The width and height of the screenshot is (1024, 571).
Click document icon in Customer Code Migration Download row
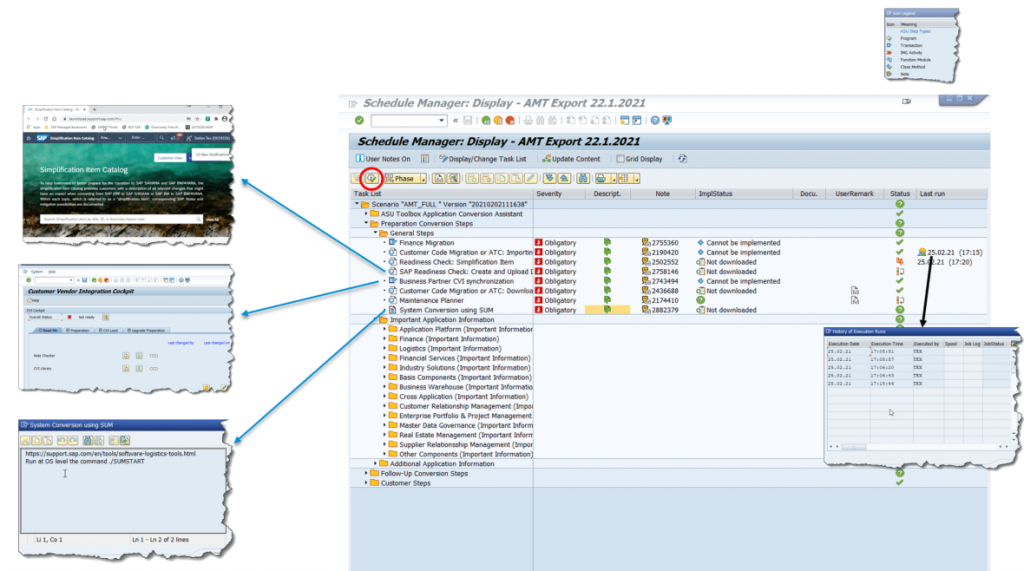pos(855,291)
